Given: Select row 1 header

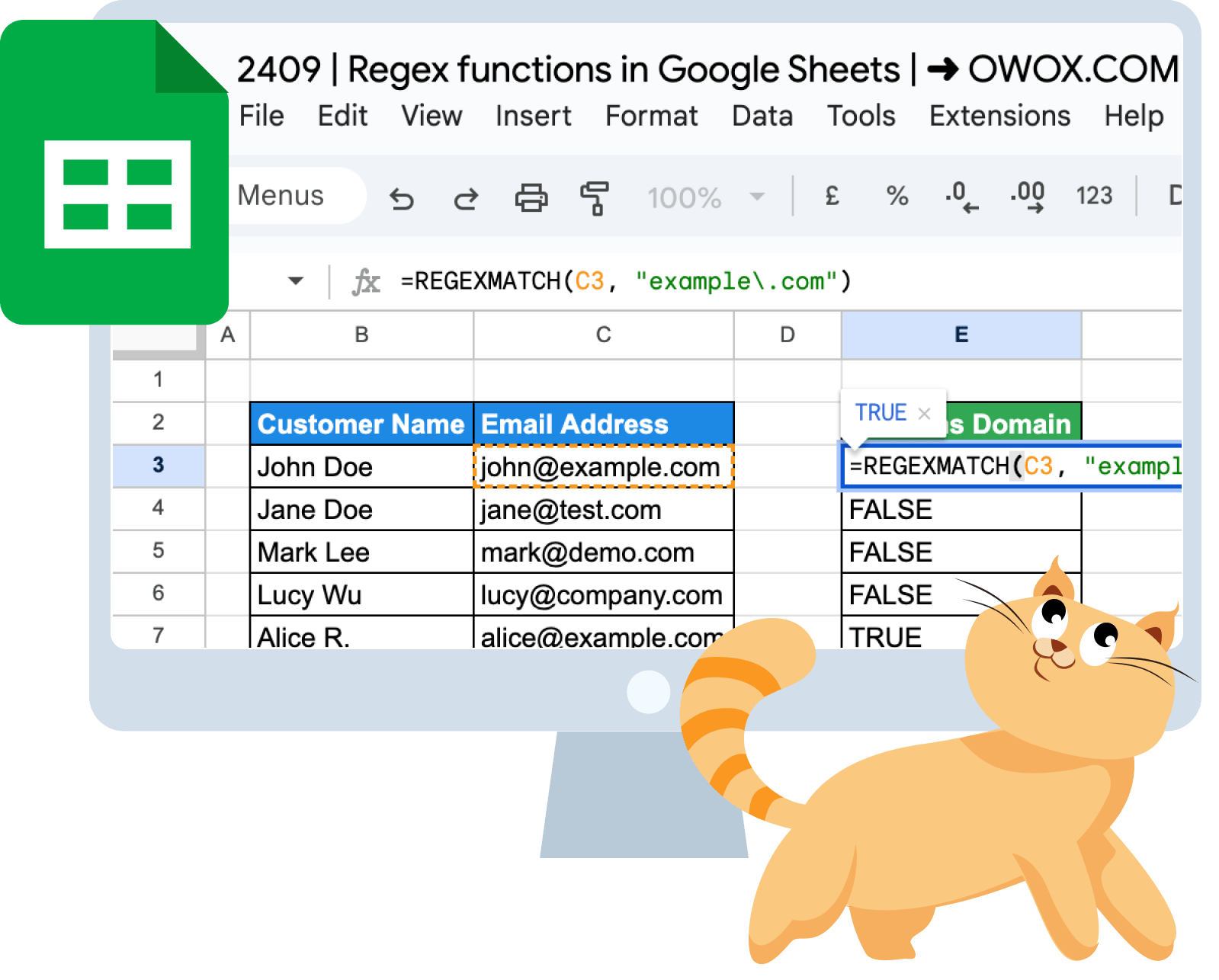Looking at the screenshot, I should click(x=158, y=380).
